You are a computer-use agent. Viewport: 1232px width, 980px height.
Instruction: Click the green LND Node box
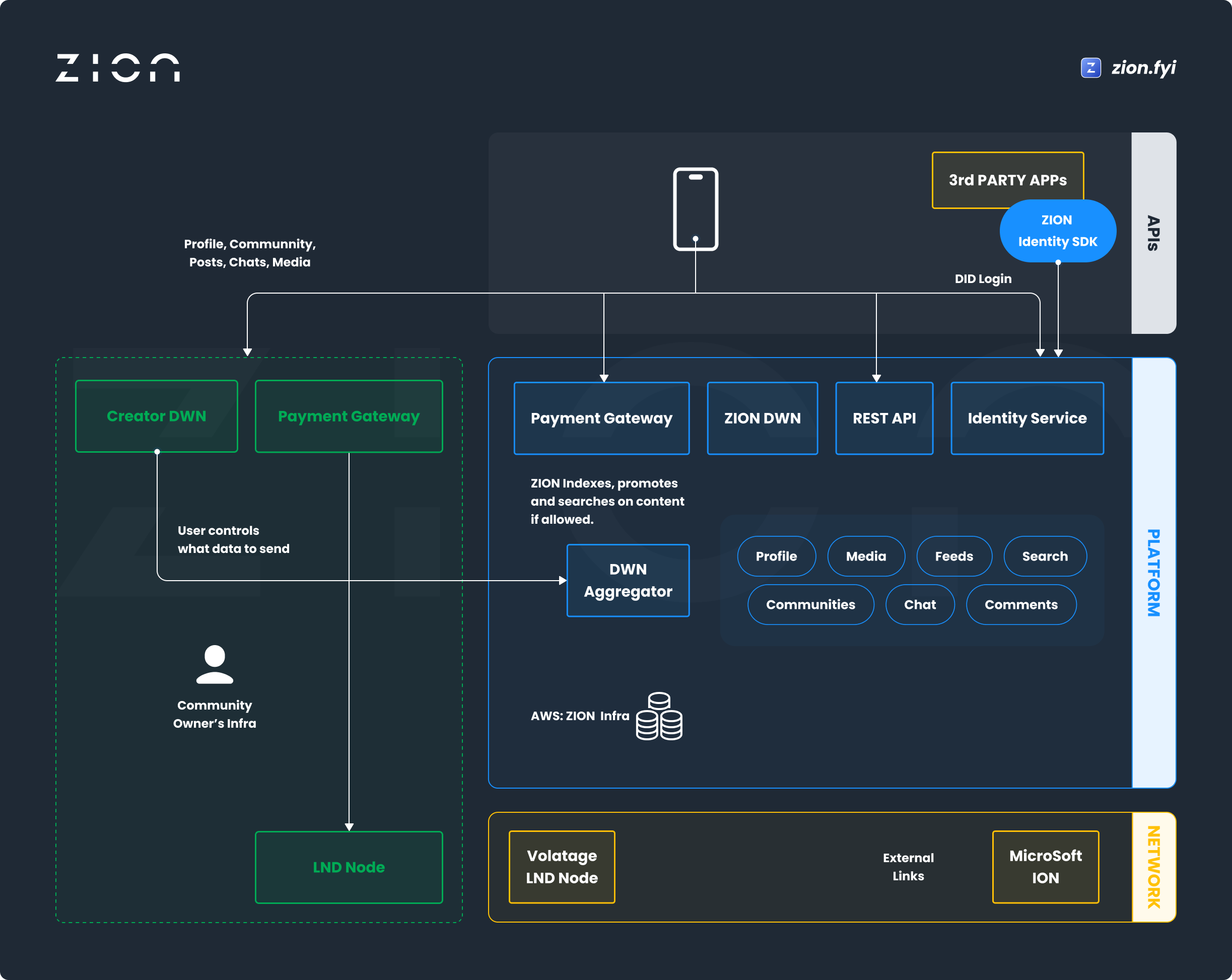349,867
